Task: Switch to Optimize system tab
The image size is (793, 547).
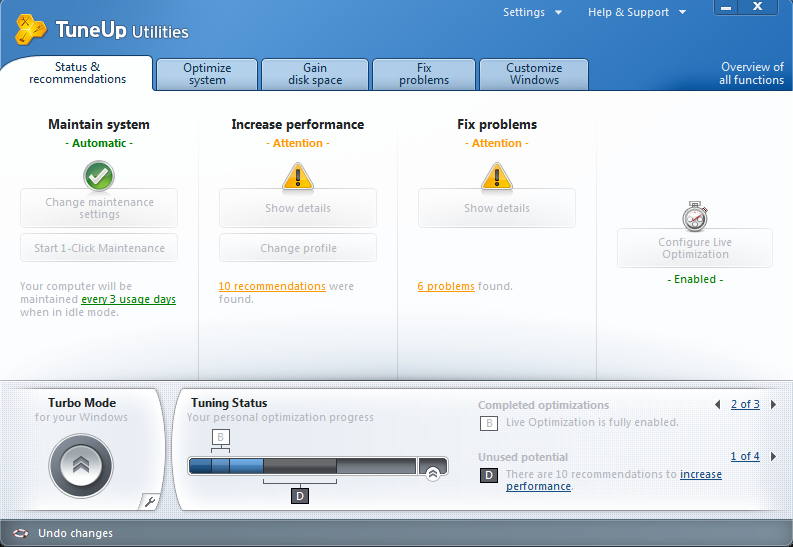Action: coord(207,74)
